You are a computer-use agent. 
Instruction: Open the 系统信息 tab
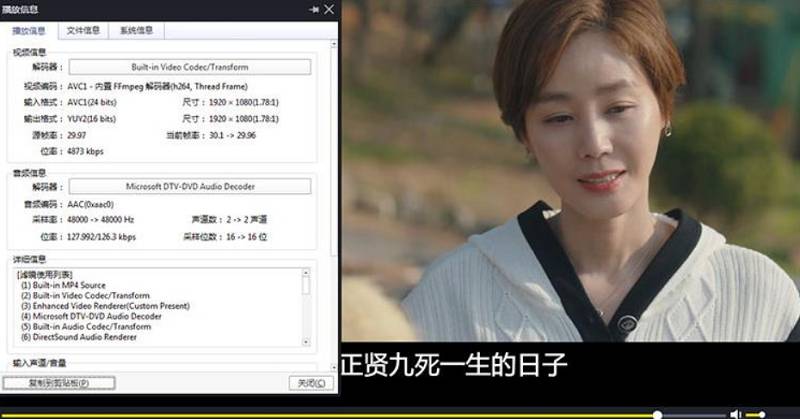coord(136,31)
